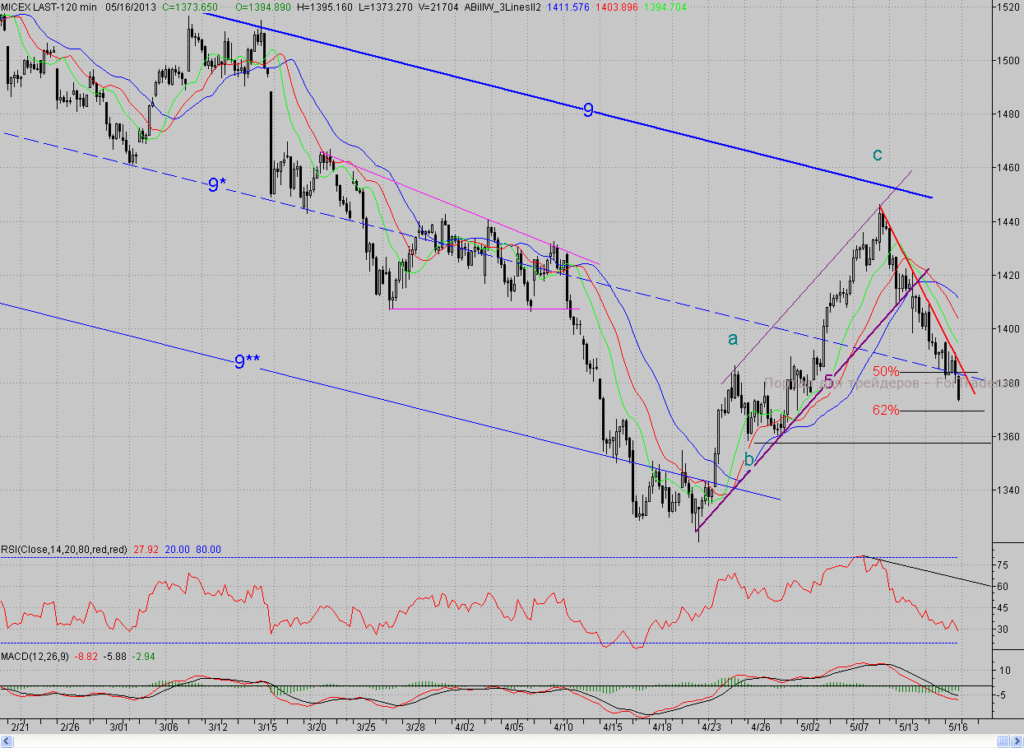Click the scroll-right arrow of the chart scrollbar

[1016, 741]
